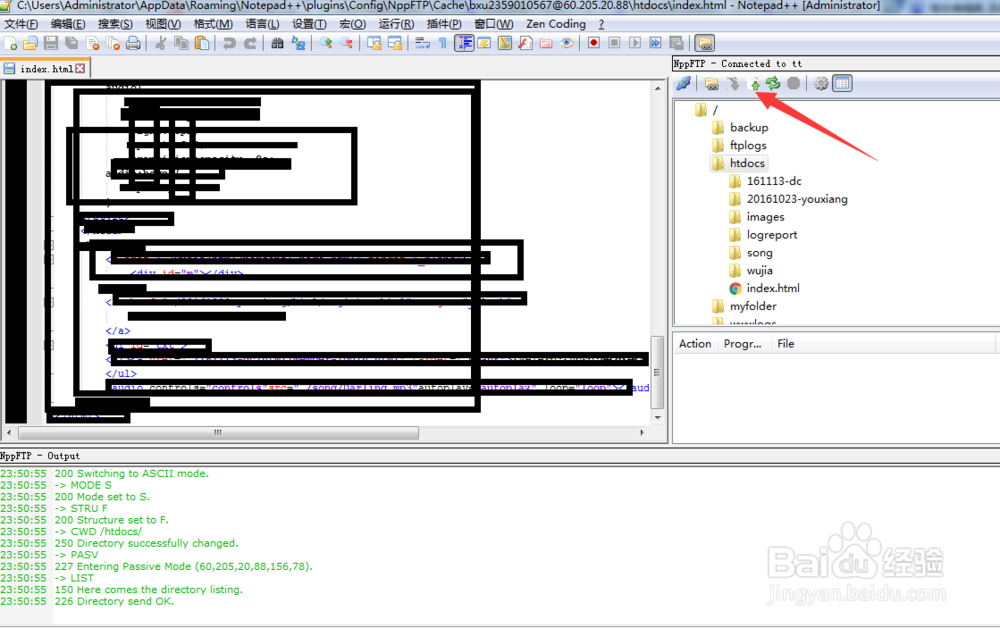Toggle Show All Characters in the toolbar
The height and width of the screenshot is (628, 1000).
click(x=441, y=43)
